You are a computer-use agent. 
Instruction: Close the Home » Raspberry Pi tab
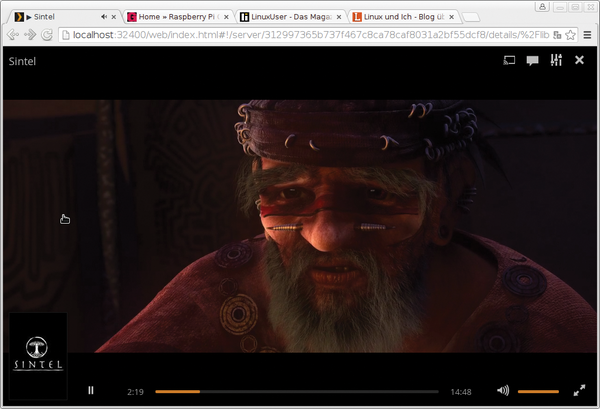226,17
